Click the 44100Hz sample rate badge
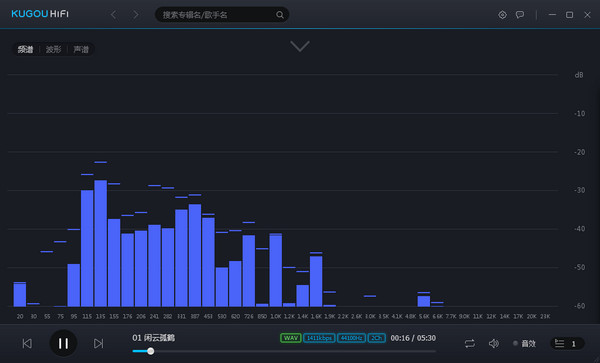The image size is (600, 363). point(351,338)
